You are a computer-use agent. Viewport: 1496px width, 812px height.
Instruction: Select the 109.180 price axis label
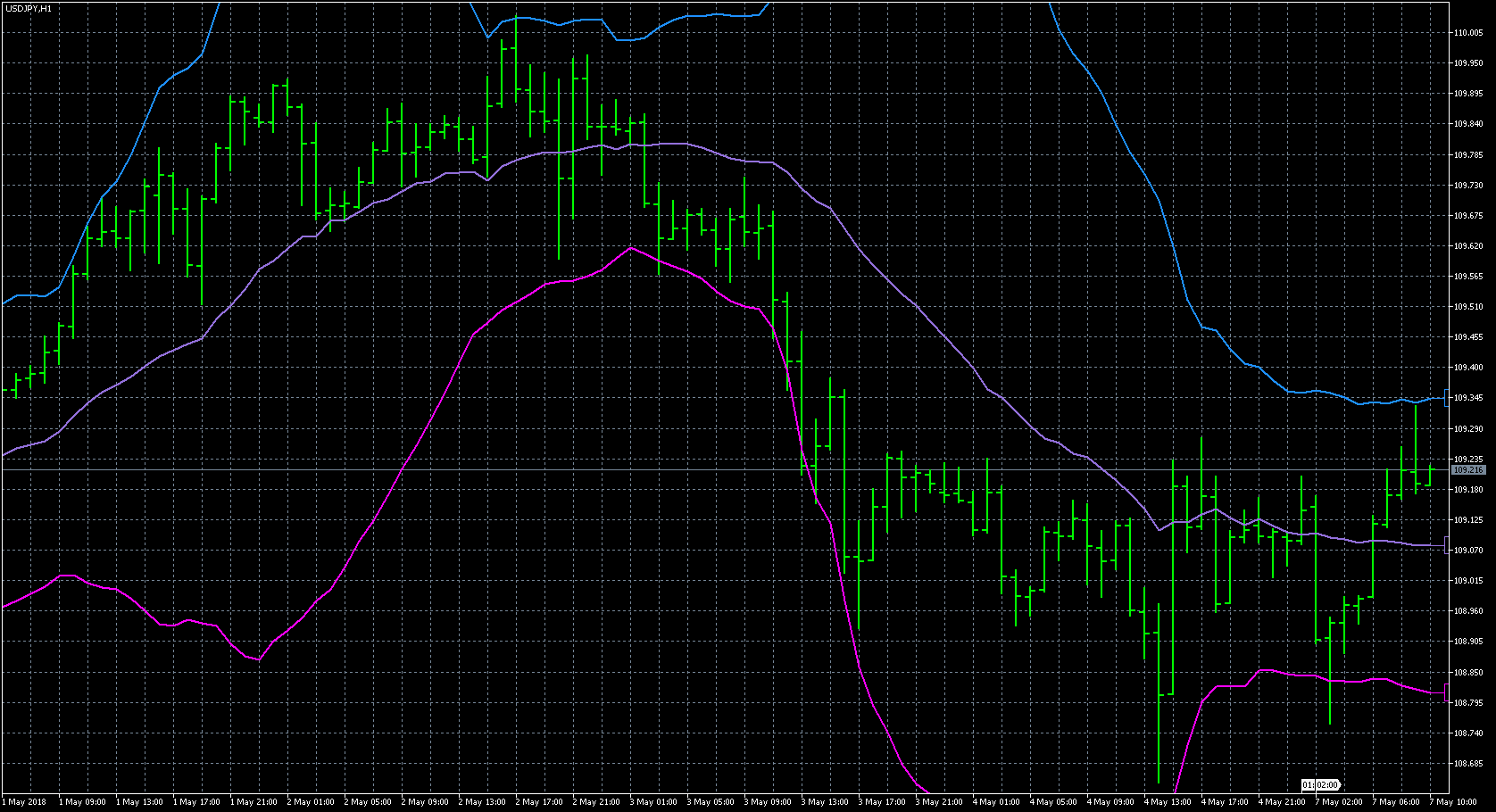[1468, 490]
